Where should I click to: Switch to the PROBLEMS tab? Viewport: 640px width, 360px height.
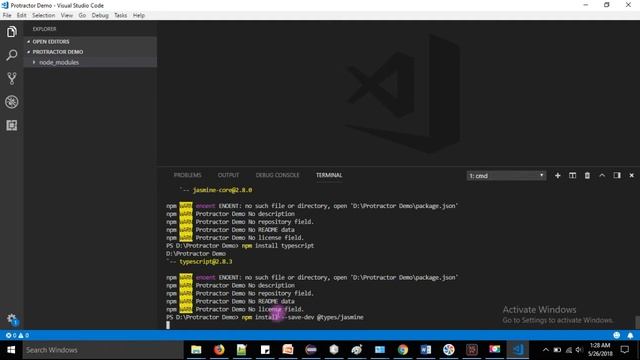pyautogui.click(x=187, y=175)
